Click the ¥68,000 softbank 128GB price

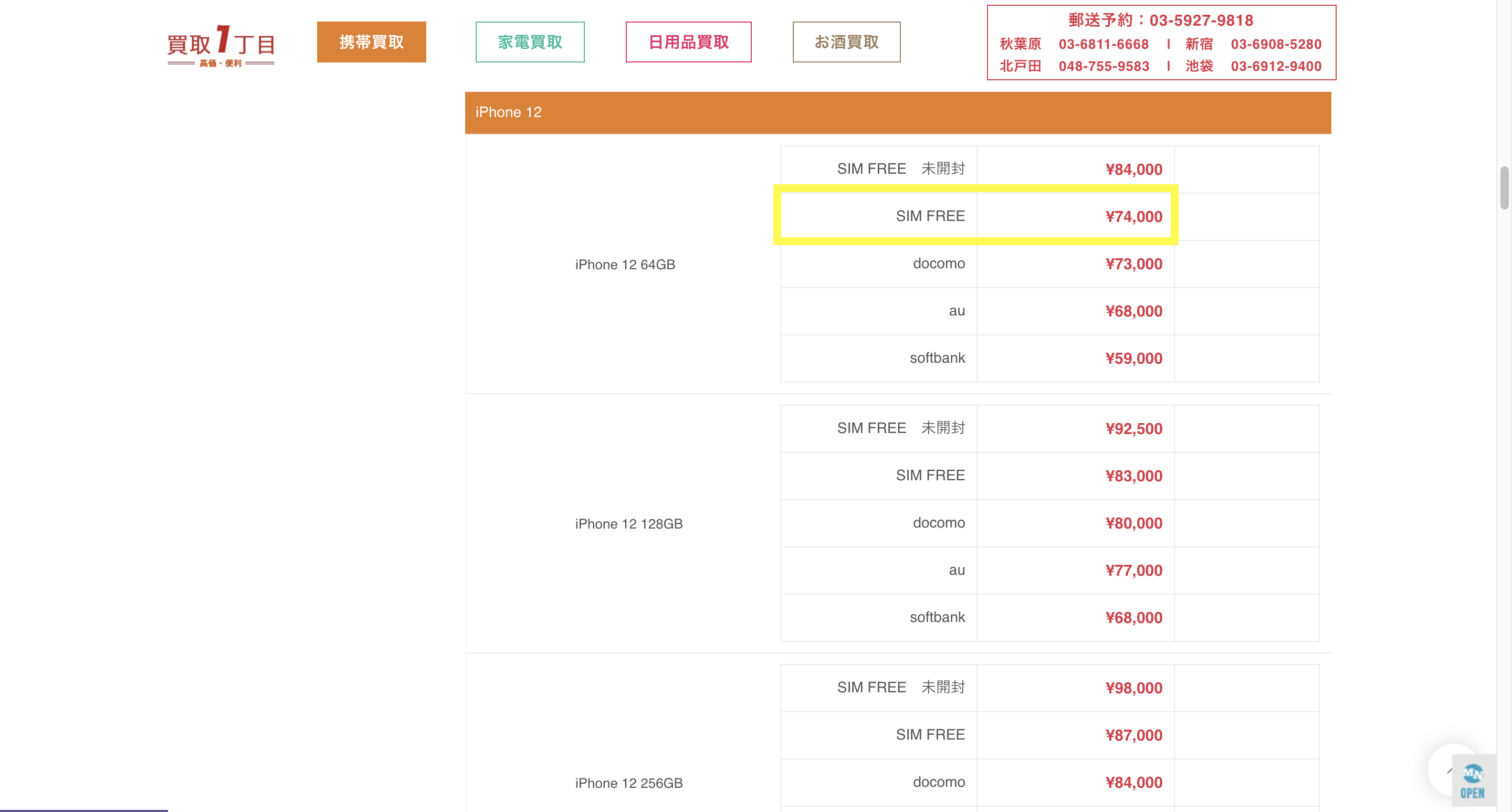1133,618
